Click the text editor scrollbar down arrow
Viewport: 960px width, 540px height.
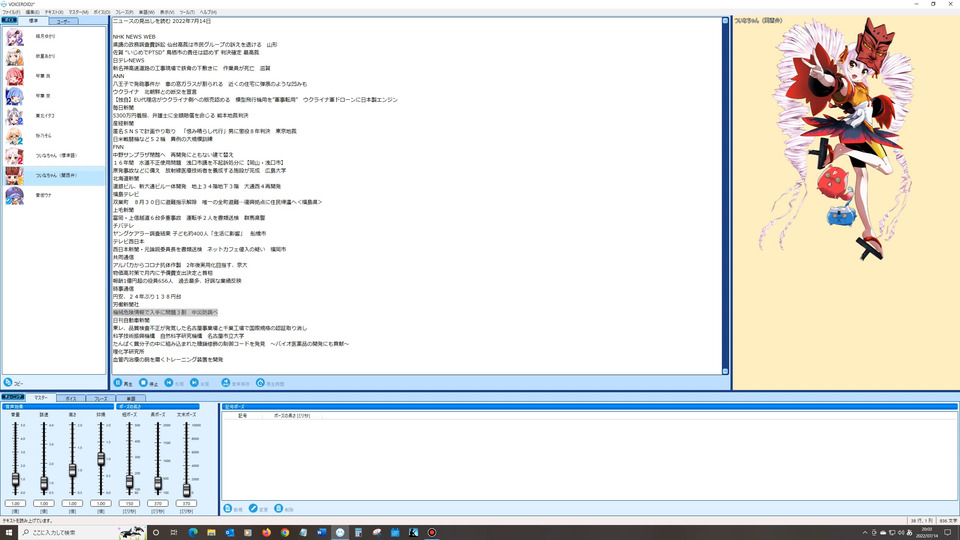coord(726,371)
